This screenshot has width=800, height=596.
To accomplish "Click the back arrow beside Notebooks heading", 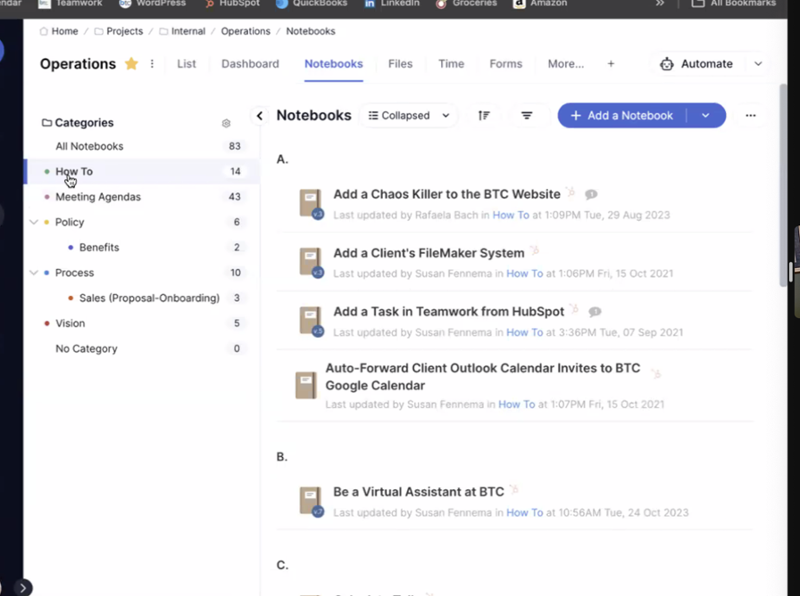I will (x=259, y=115).
